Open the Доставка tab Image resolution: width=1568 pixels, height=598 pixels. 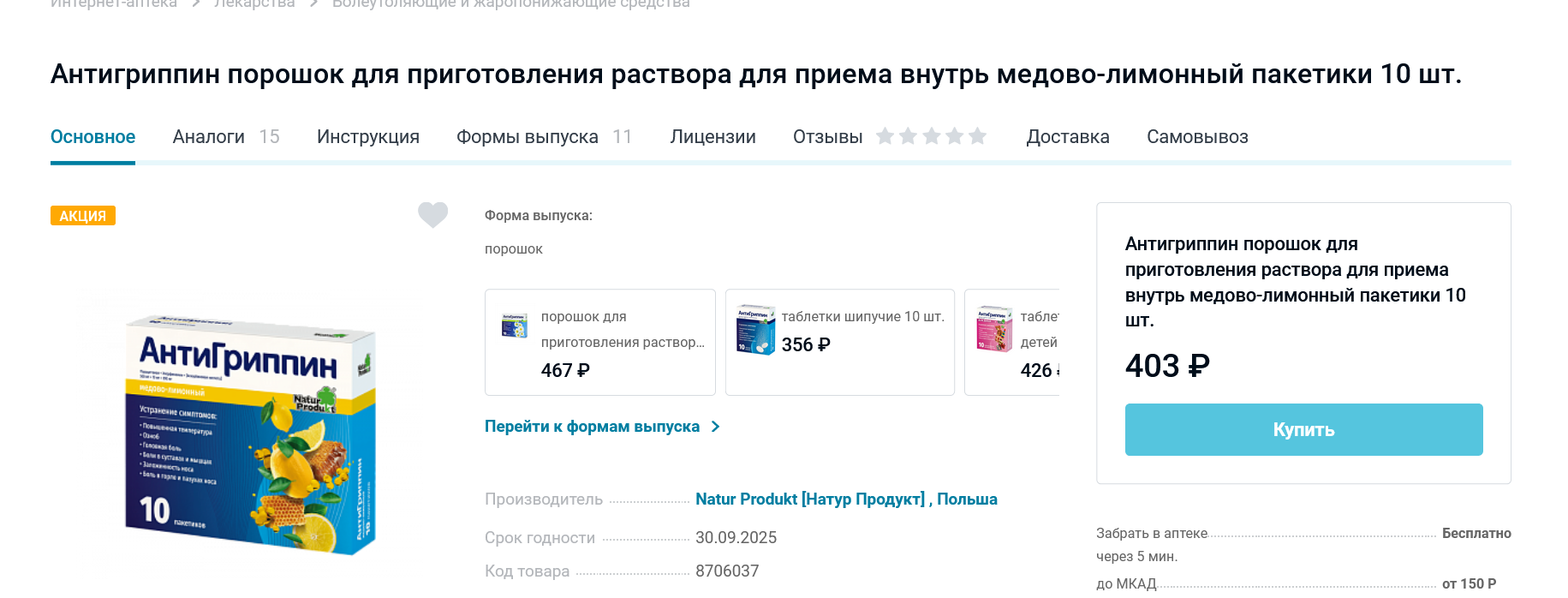(1068, 137)
